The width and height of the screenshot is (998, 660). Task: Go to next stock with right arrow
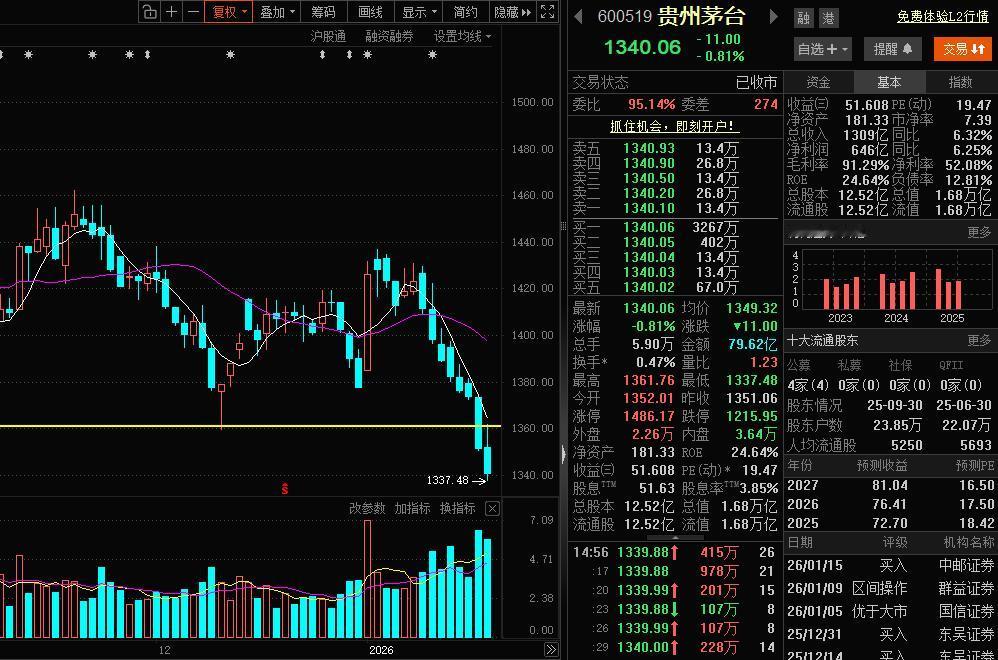click(x=773, y=16)
